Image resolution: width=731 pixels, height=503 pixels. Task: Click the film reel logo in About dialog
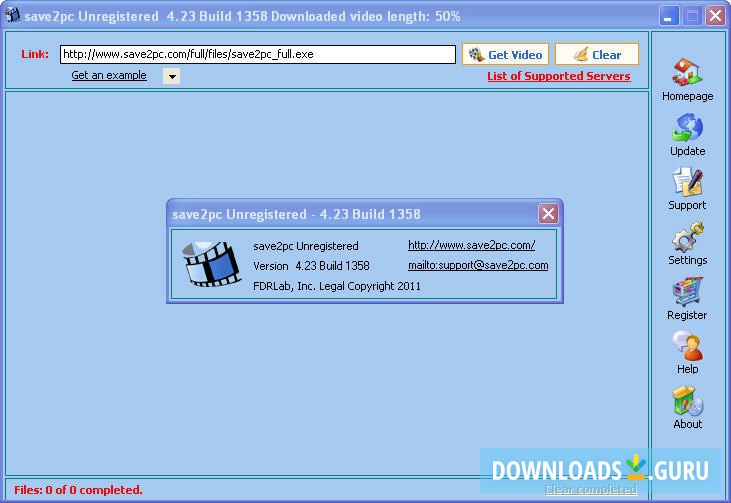[212, 263]
